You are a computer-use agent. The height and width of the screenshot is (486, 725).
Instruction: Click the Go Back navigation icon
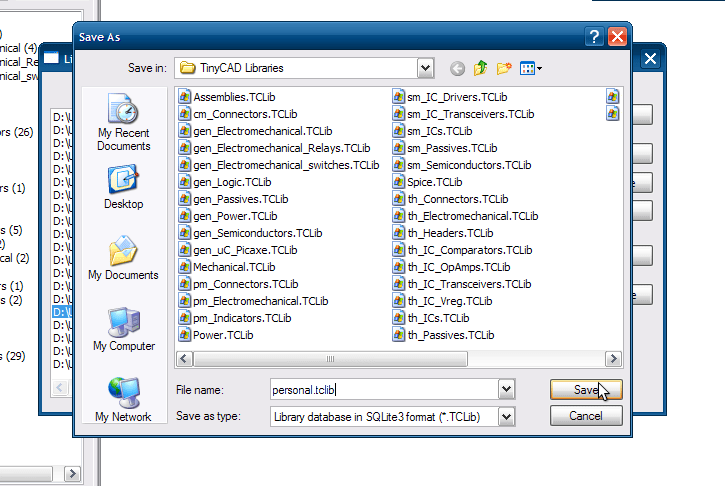point(458,68)
